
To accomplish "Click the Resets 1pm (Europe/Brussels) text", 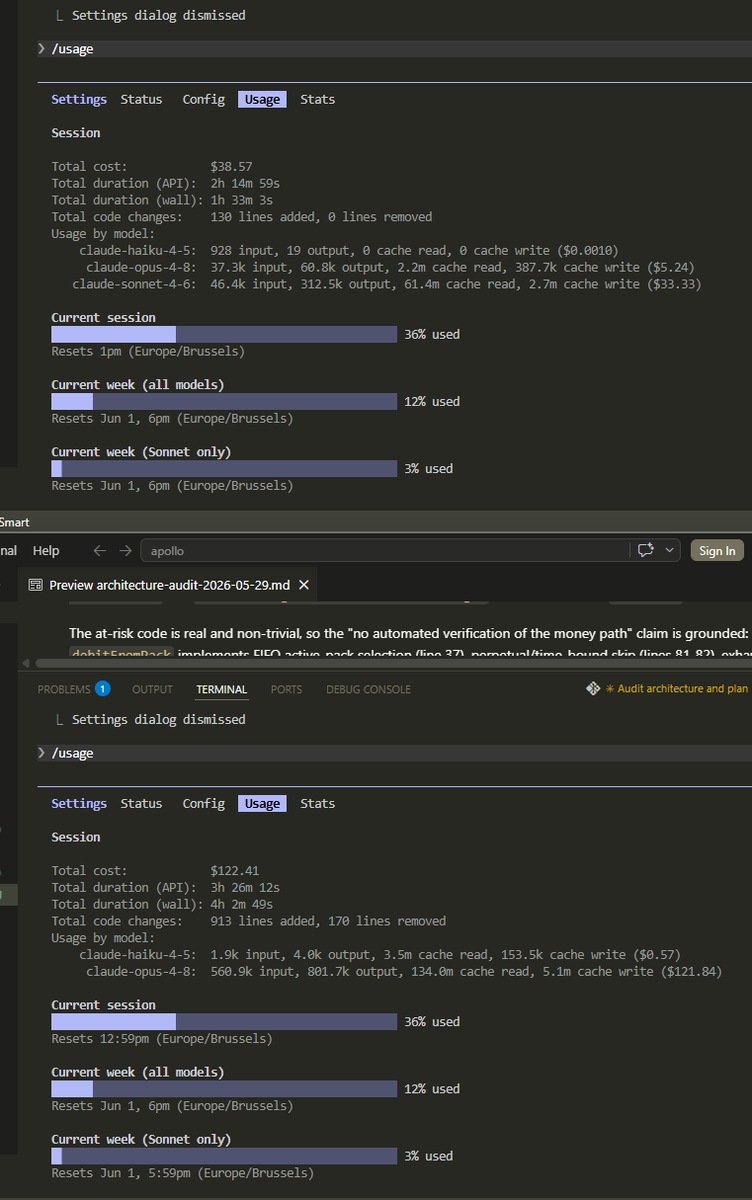I will tap(148, 351).
